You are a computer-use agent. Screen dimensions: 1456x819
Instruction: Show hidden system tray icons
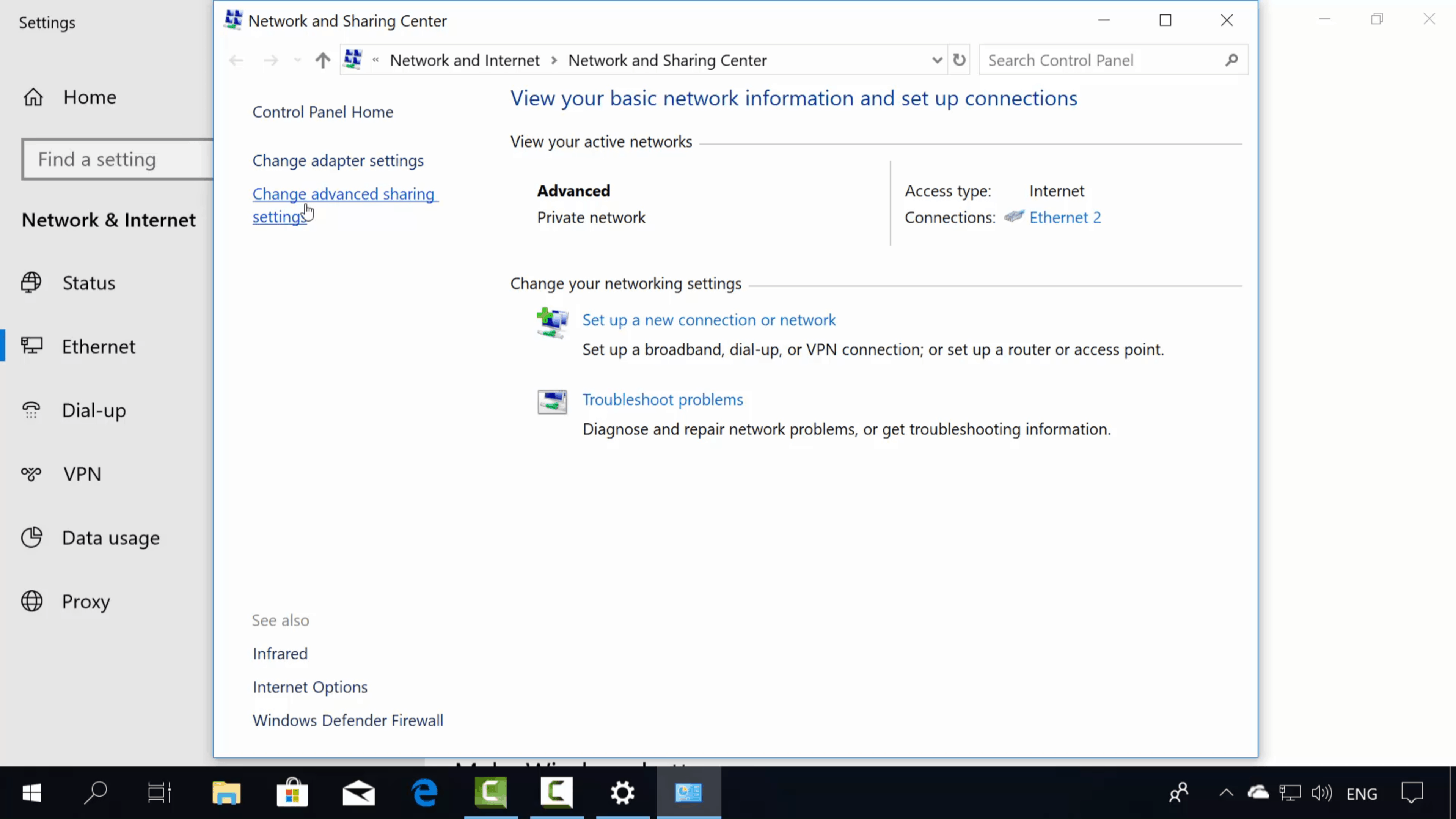click(x=1226, y=792)
